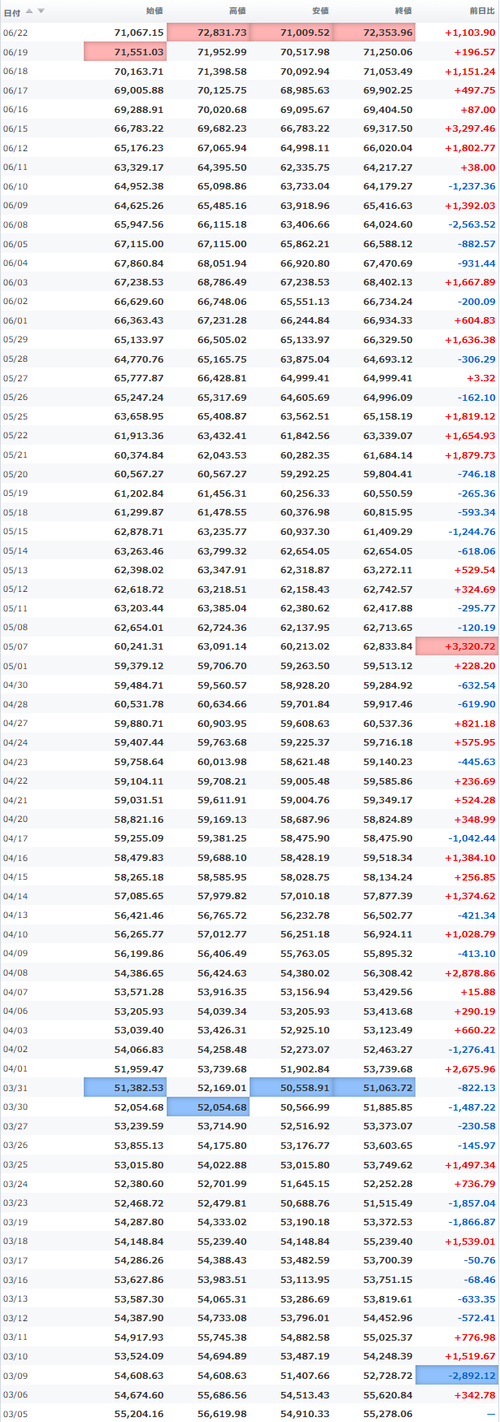500x1422 pixels.
Task: Click the 03/05 date in last row
Action: click(x=15, y=1414)
